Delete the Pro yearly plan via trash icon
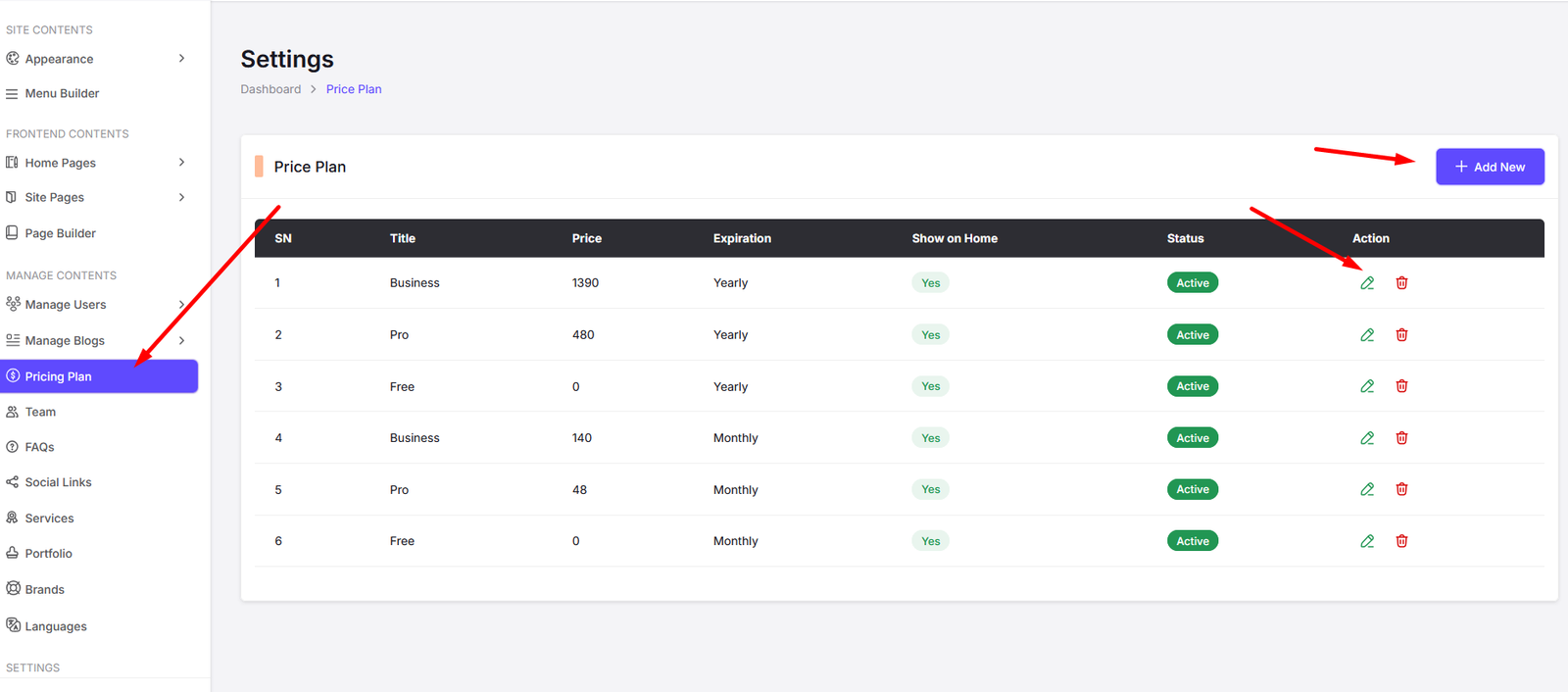The image size is (1568, 692). pyautogui.click(x=1401, y=335)
